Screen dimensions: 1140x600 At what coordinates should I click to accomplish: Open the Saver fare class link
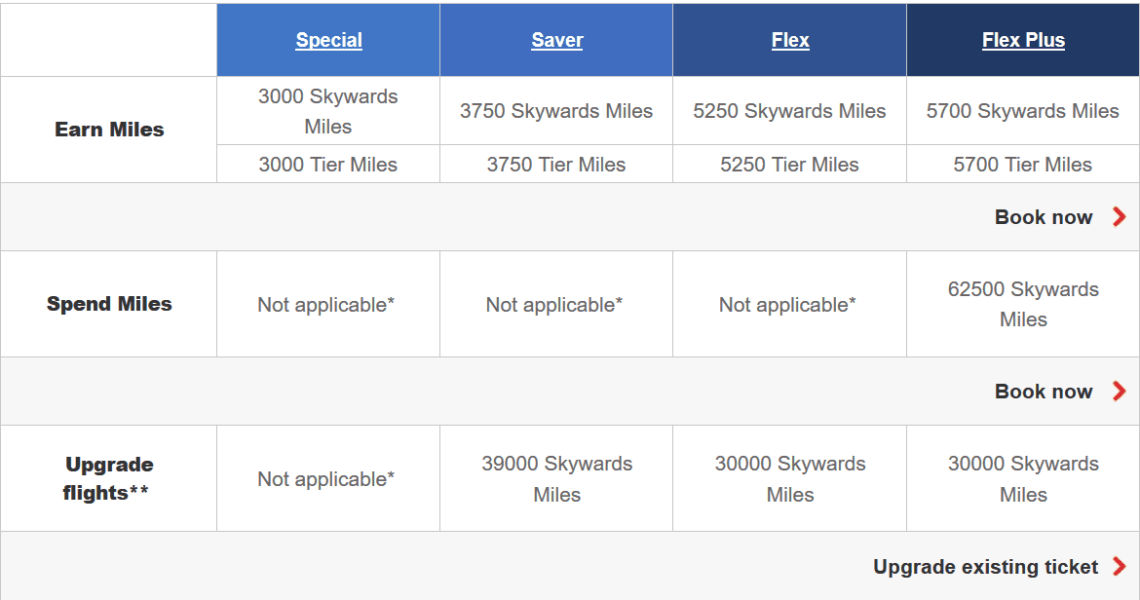[x=556, y=39]
